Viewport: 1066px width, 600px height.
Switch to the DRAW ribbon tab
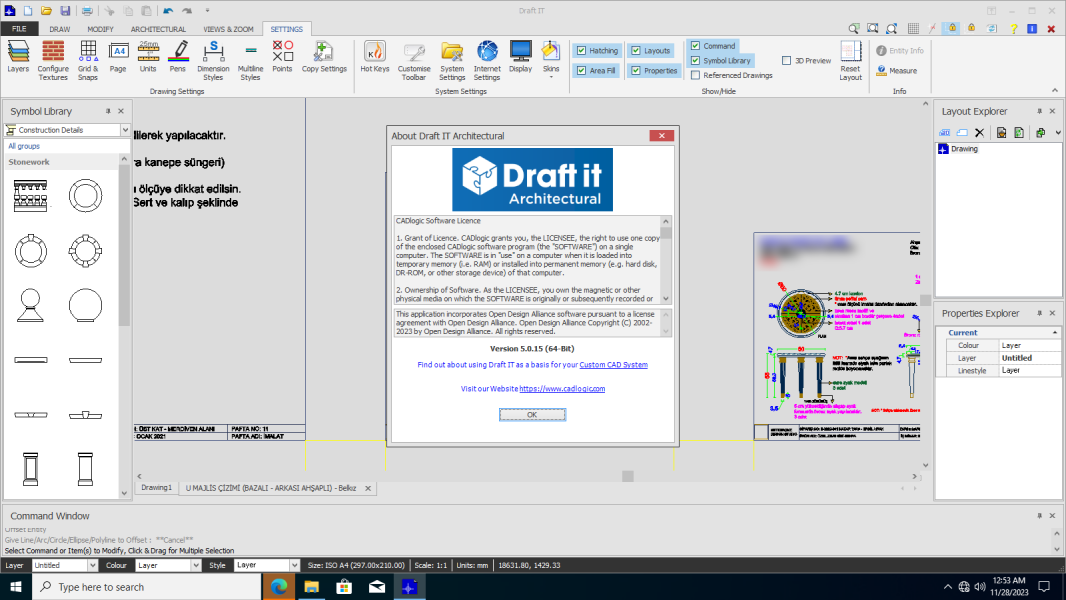(x=60, y=29)
